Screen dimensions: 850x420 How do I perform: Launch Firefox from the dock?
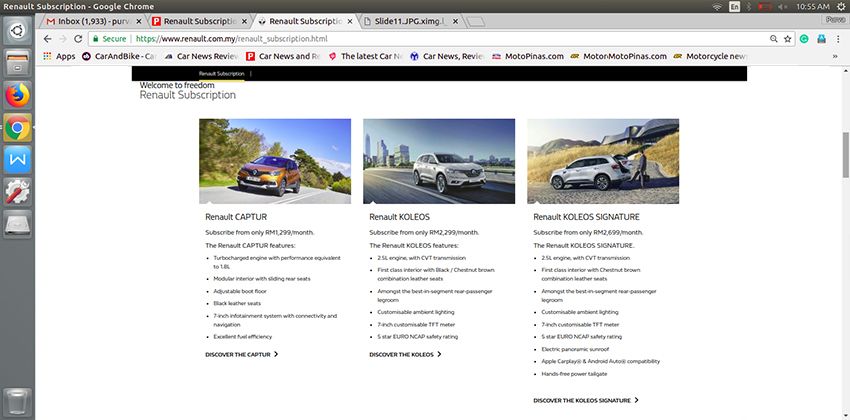pyautogui.click(x=17, y=95)
